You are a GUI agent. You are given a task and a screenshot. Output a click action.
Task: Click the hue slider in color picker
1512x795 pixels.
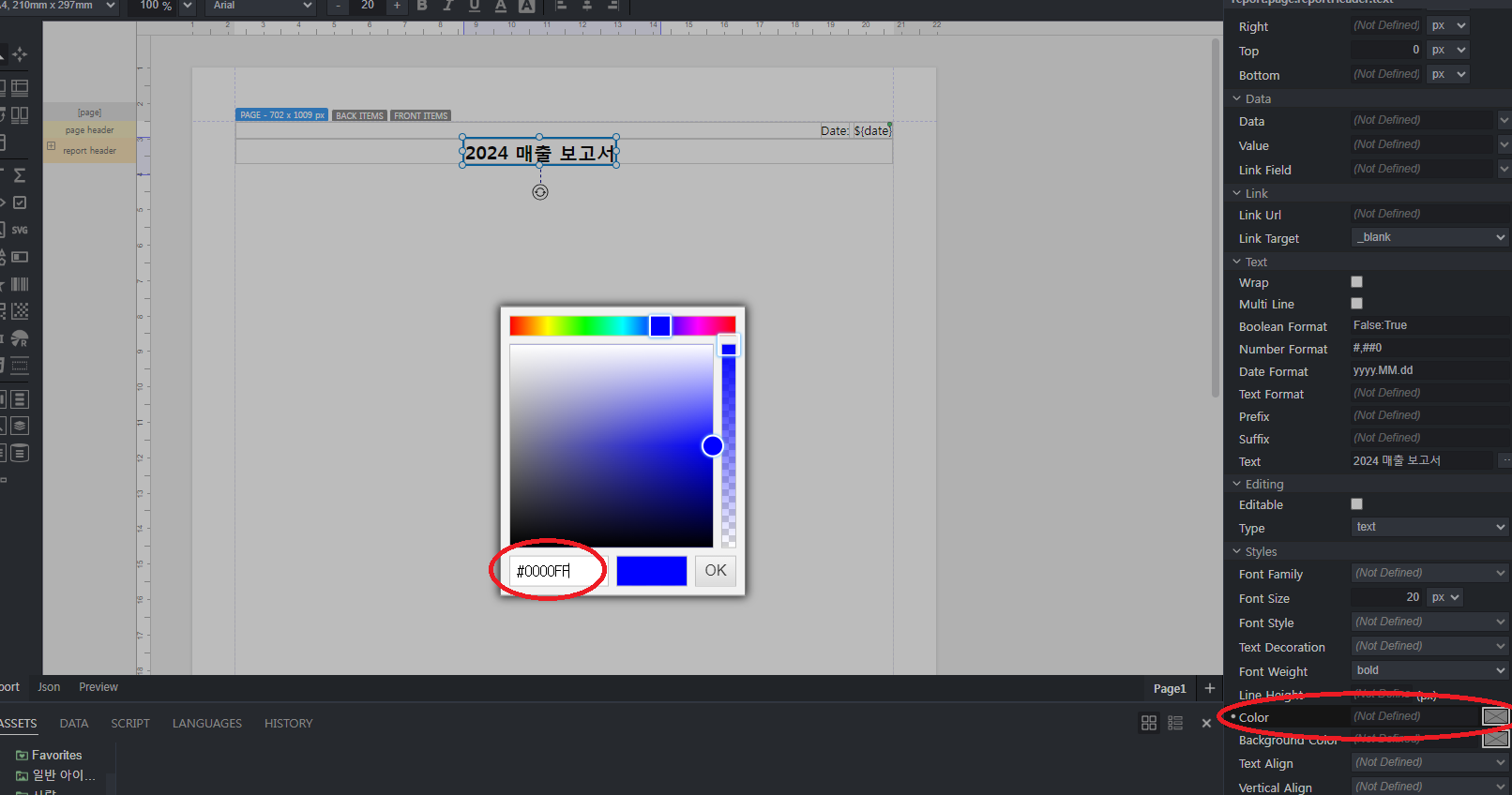[623, 325]
